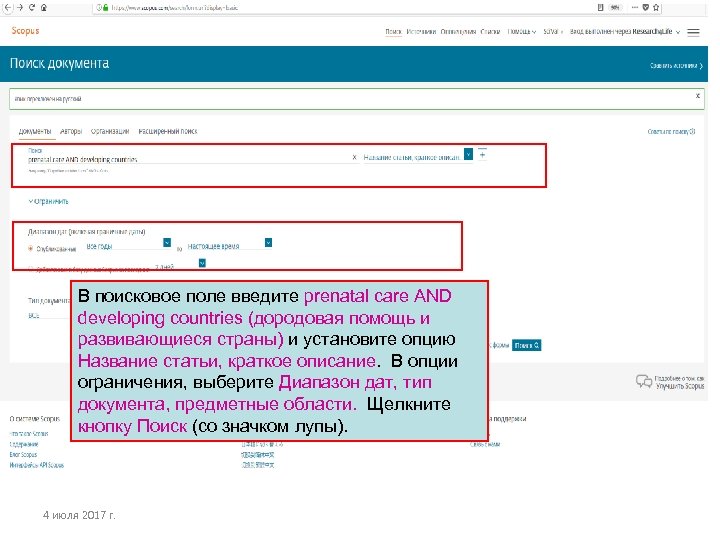The image size is (720, 540).
Task: Open the 7 дней dropdown
Action: pyautogui.click(x=180, y=265)
